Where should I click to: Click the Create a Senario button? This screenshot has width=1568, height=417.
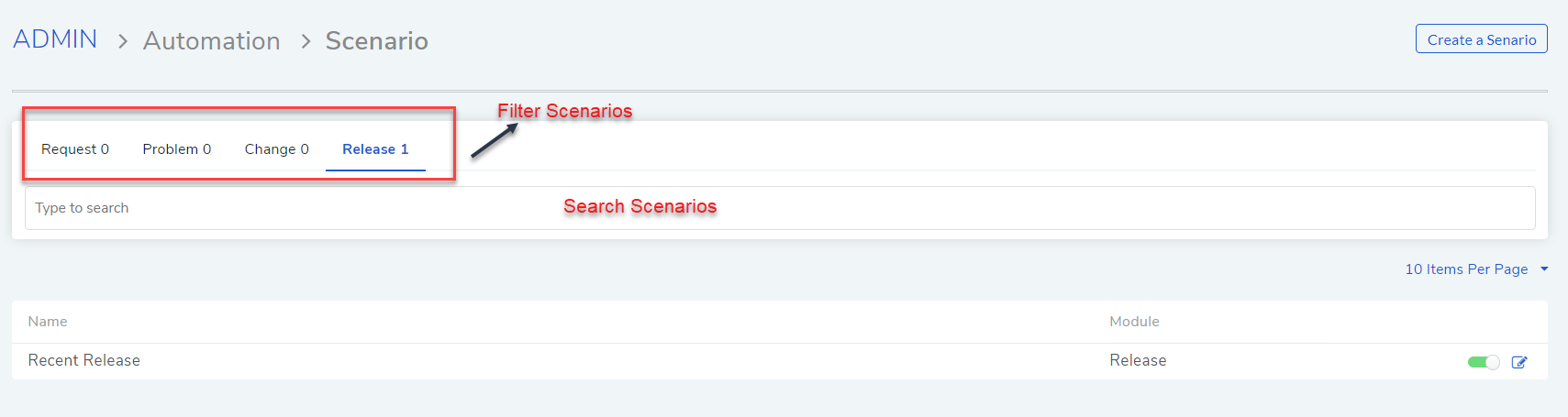coord(1481,39)
